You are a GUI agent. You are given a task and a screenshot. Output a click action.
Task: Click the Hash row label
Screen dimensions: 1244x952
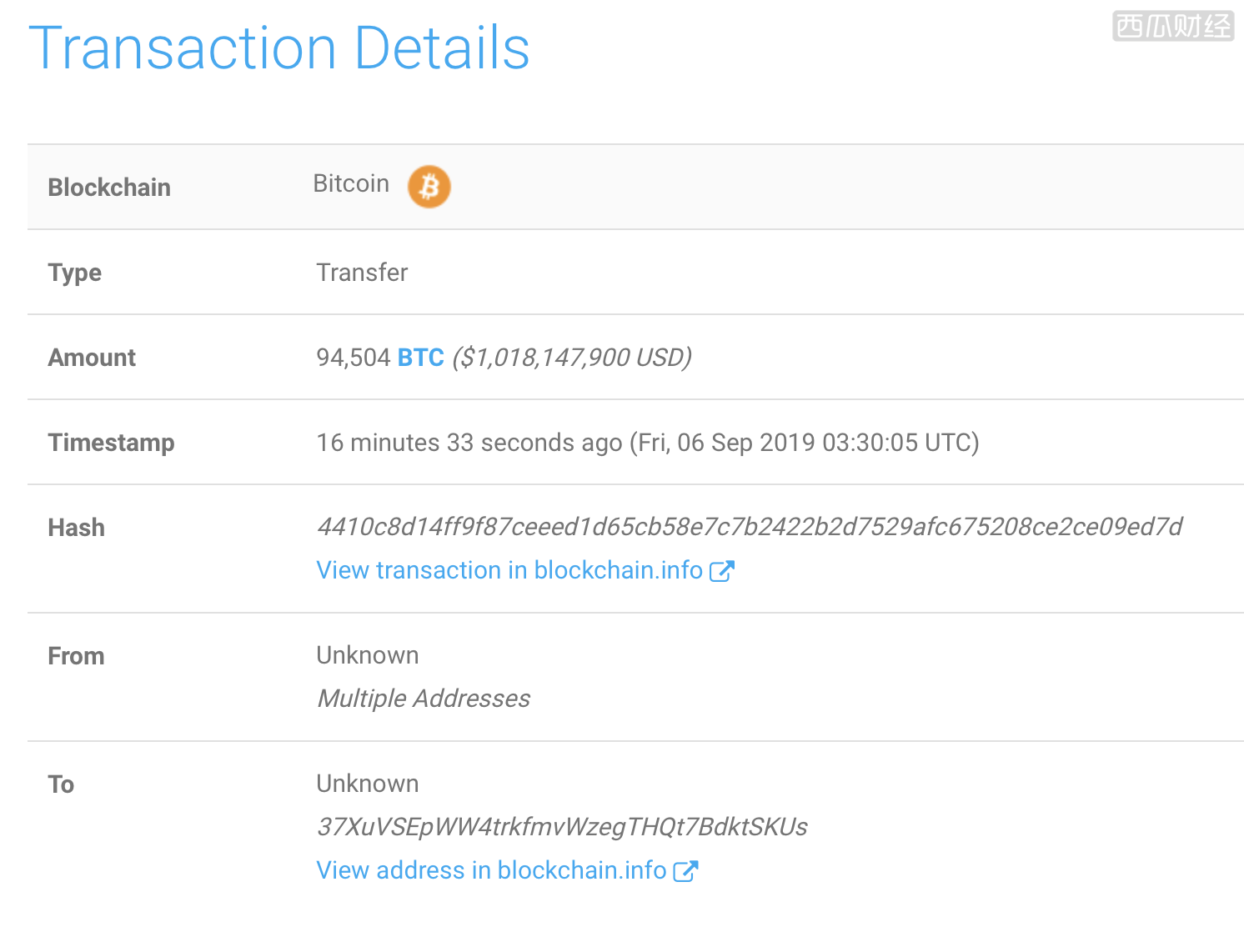point(77,528)
